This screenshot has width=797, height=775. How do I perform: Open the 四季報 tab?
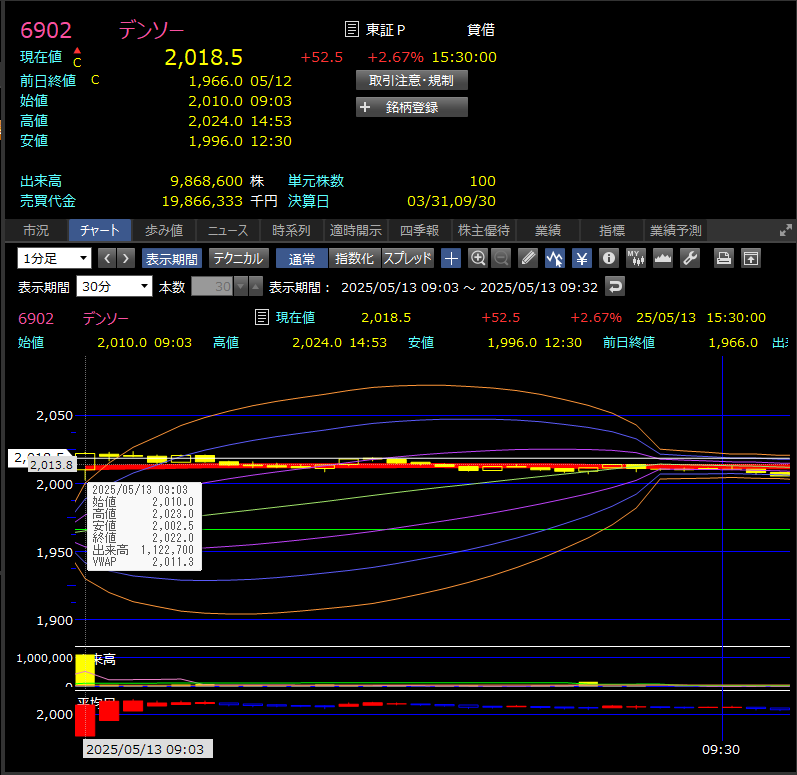(x=419, y=230)
